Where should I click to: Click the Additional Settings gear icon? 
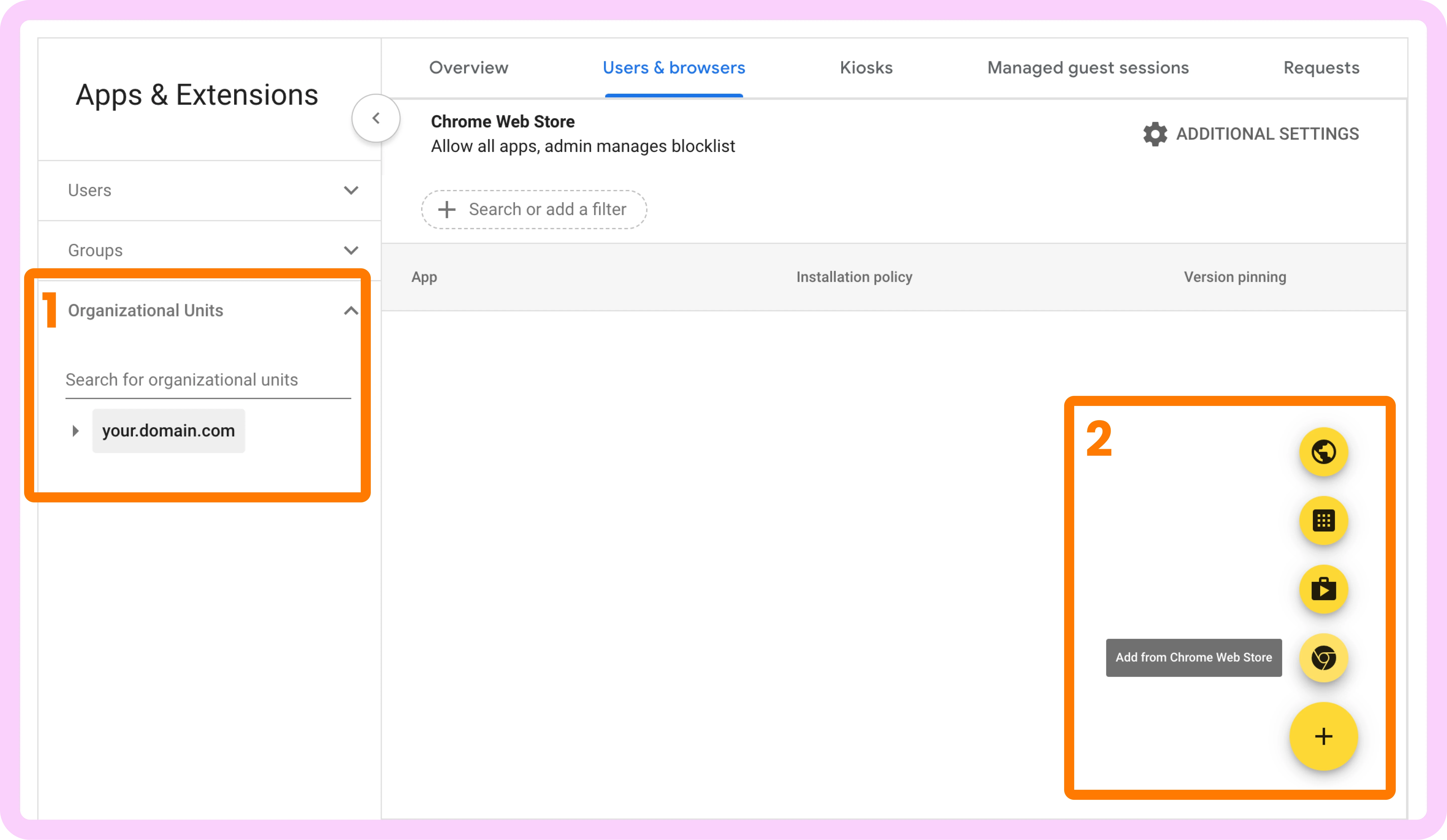[x=1155, y=134]
